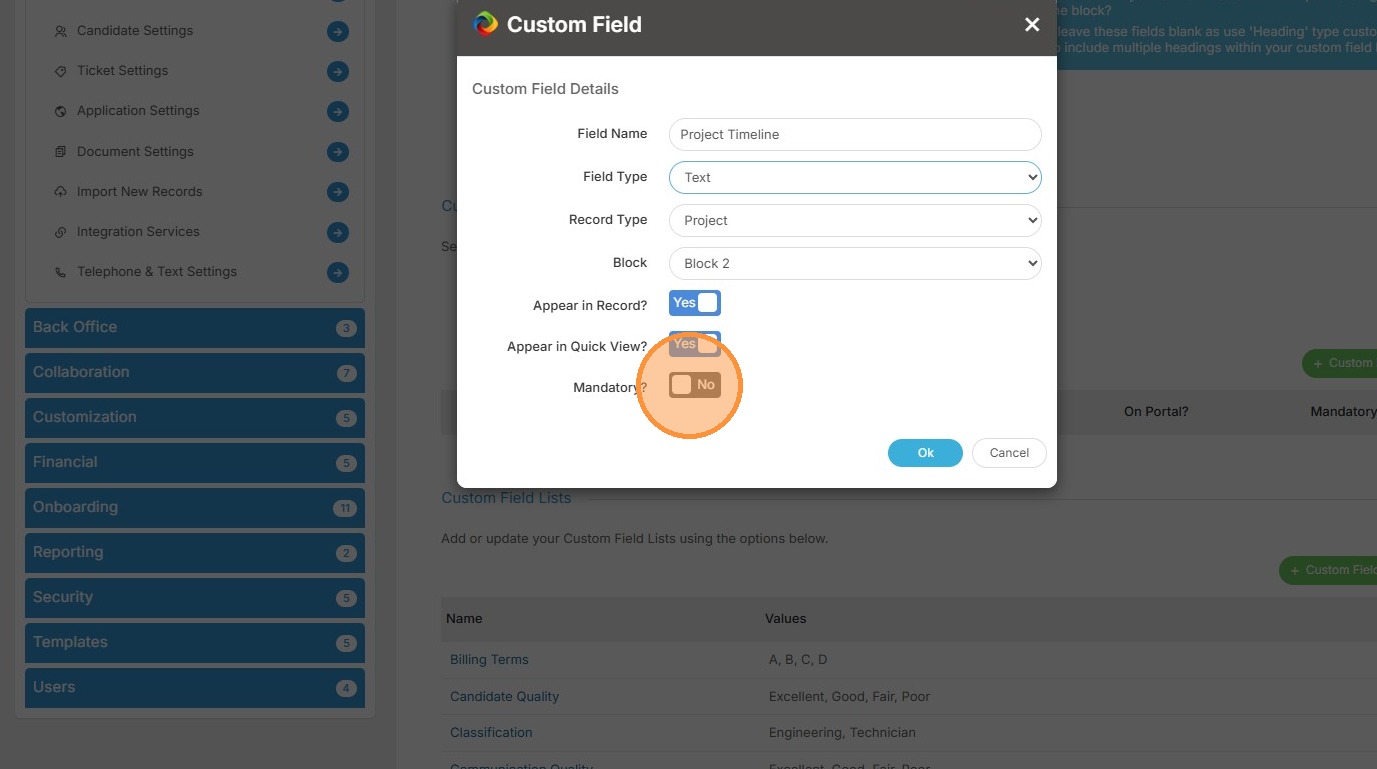
Task: Toggle the Appear in Record switch
Action: [x=695, y=303]
